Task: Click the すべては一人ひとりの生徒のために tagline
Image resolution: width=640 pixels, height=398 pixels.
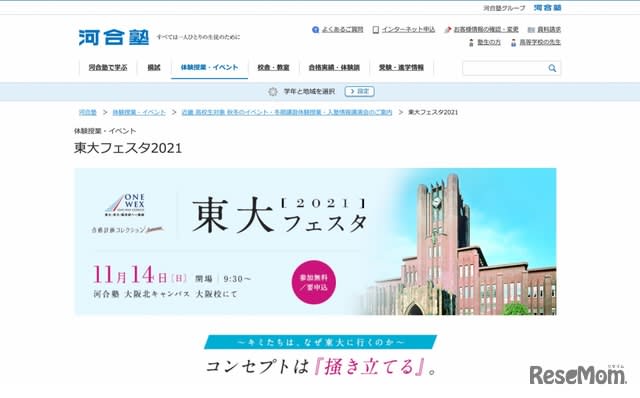Action: click(x=198, y=37)
